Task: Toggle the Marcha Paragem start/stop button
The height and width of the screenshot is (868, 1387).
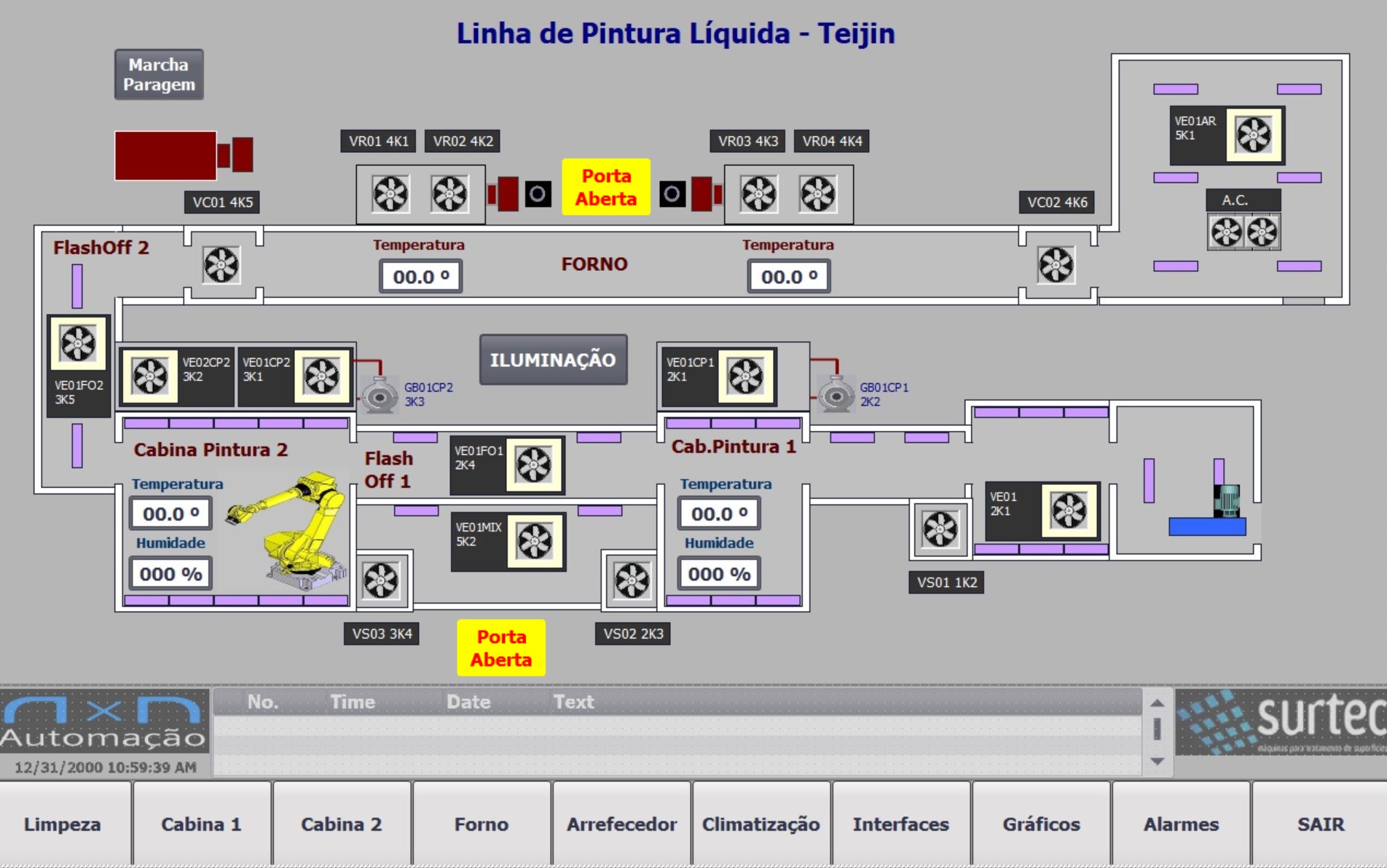Action: click(159, 74)
